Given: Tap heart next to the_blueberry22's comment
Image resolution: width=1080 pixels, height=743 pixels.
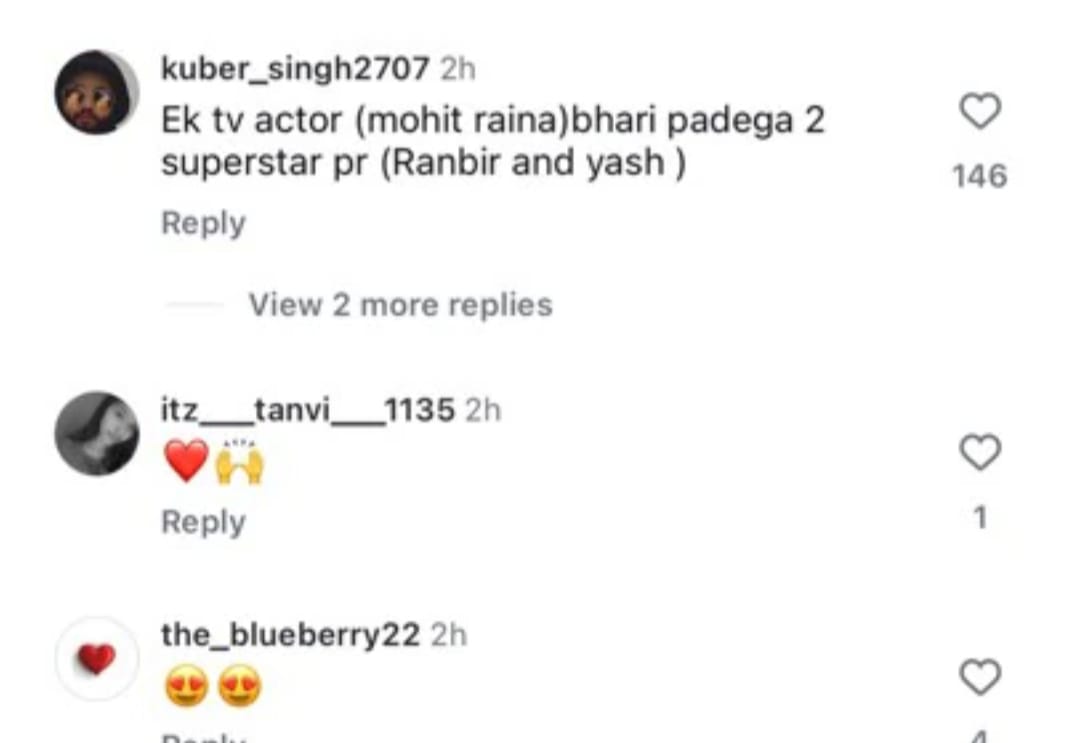Looking at the screenshot, I should (980, 677).
